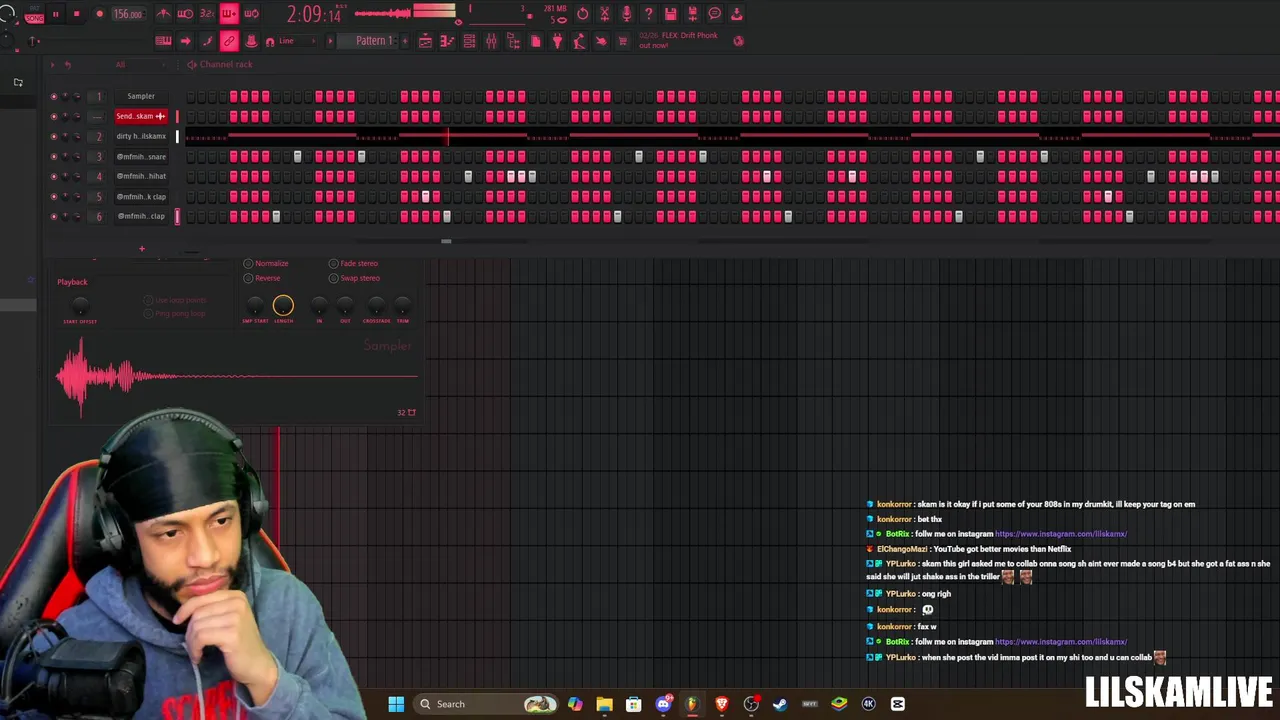Open the Line snap dropdown

[297, 41]
